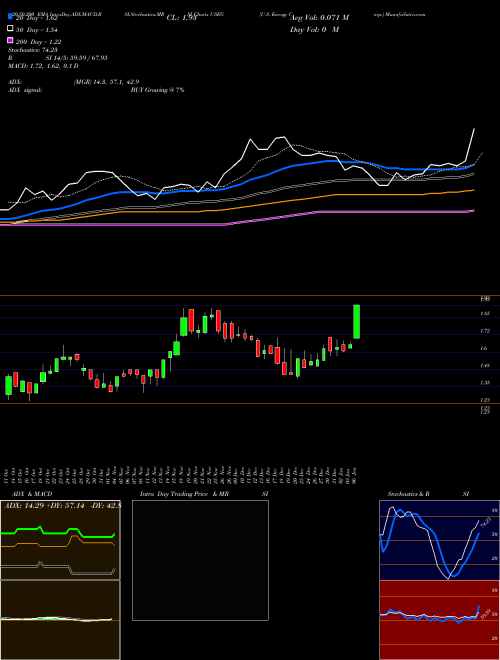Click the 1.35 price axis label
Viewport: 500px width, 660px height.
pos(485,383)
